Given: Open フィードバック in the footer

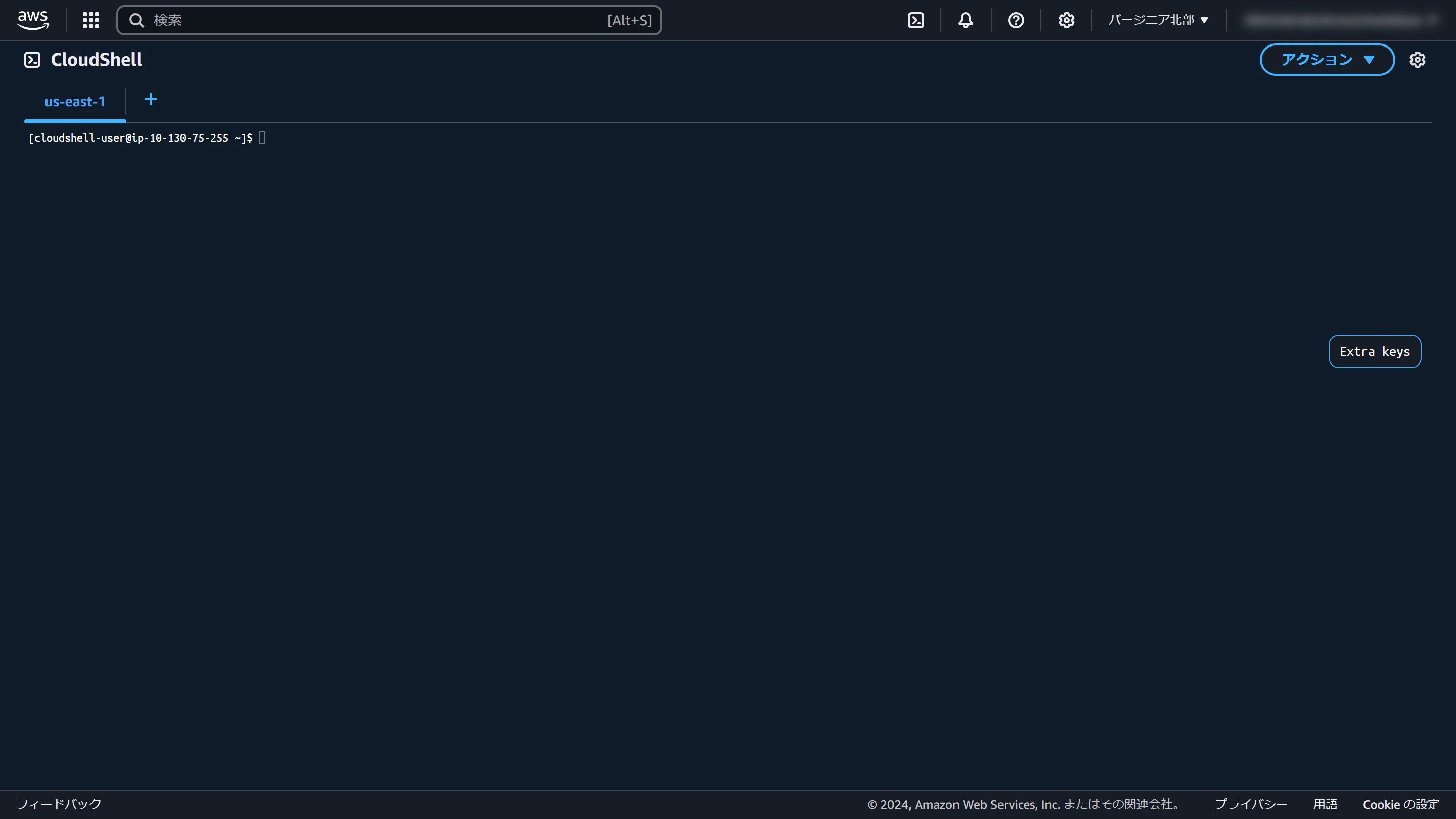Looking at the screenshot, I should (x=59, y=804).
